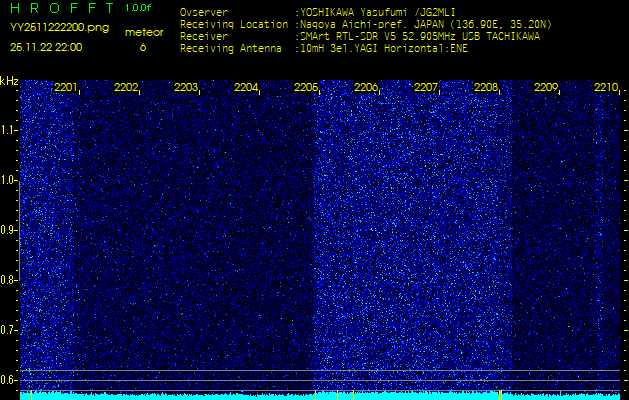This screenshot has width=629, height=400.
Task: Click the 2207 time label
Action: pyautogui.click(x=426, y=87)
